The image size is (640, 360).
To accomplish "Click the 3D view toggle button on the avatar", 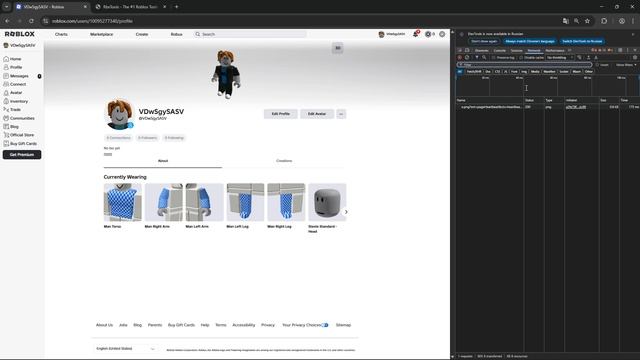I will (338, 48).
